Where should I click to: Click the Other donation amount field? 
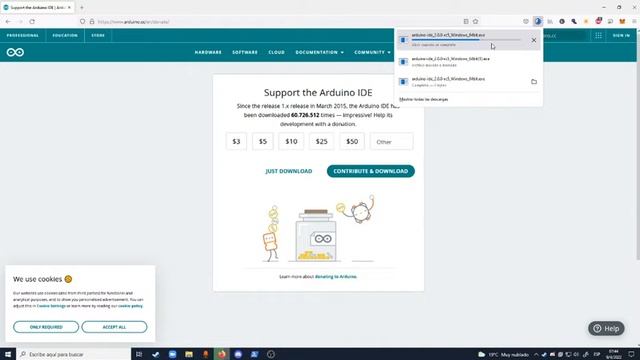[x=391, y=142]
